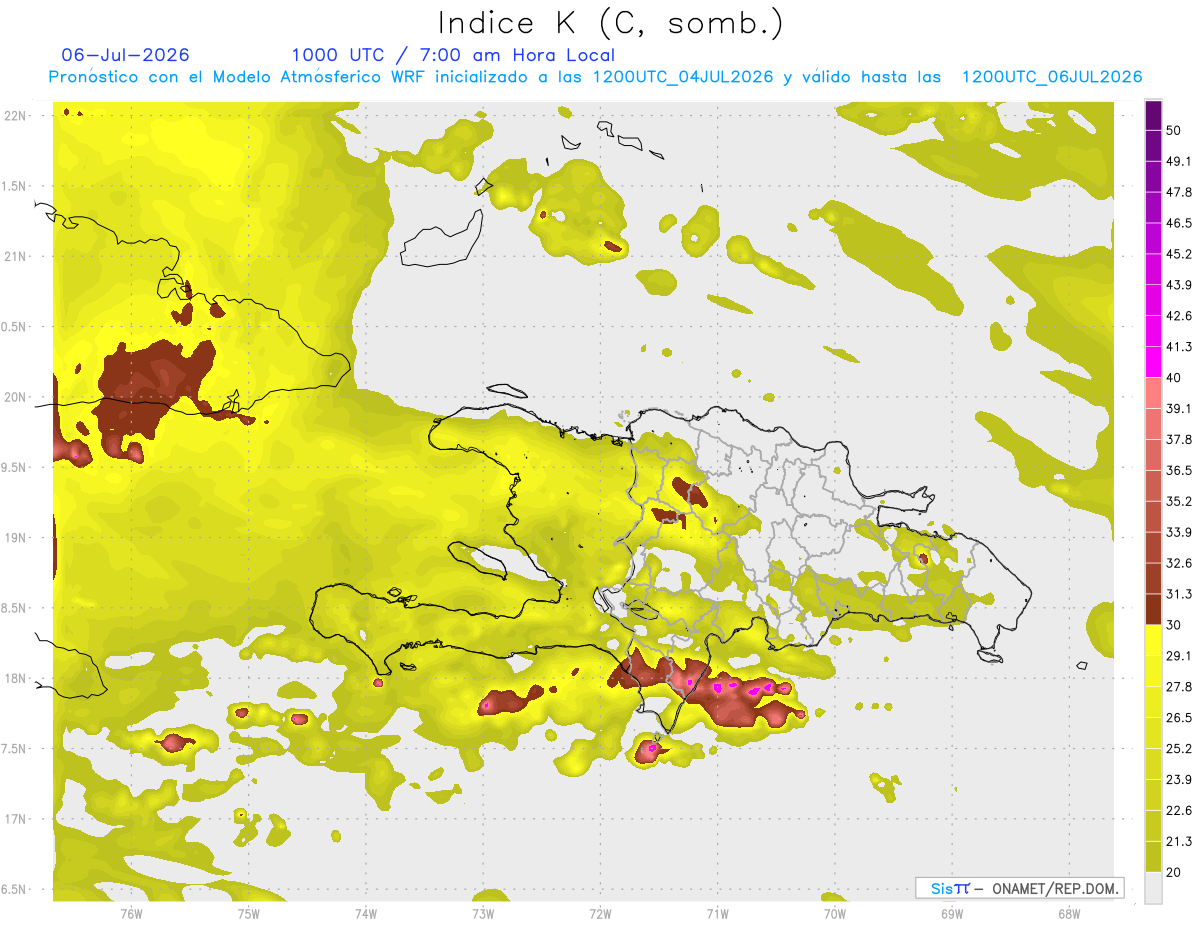This screenshot has height=927, width=1200.
Task: Click the '17N' latitude label
Action: pos(16,819)
